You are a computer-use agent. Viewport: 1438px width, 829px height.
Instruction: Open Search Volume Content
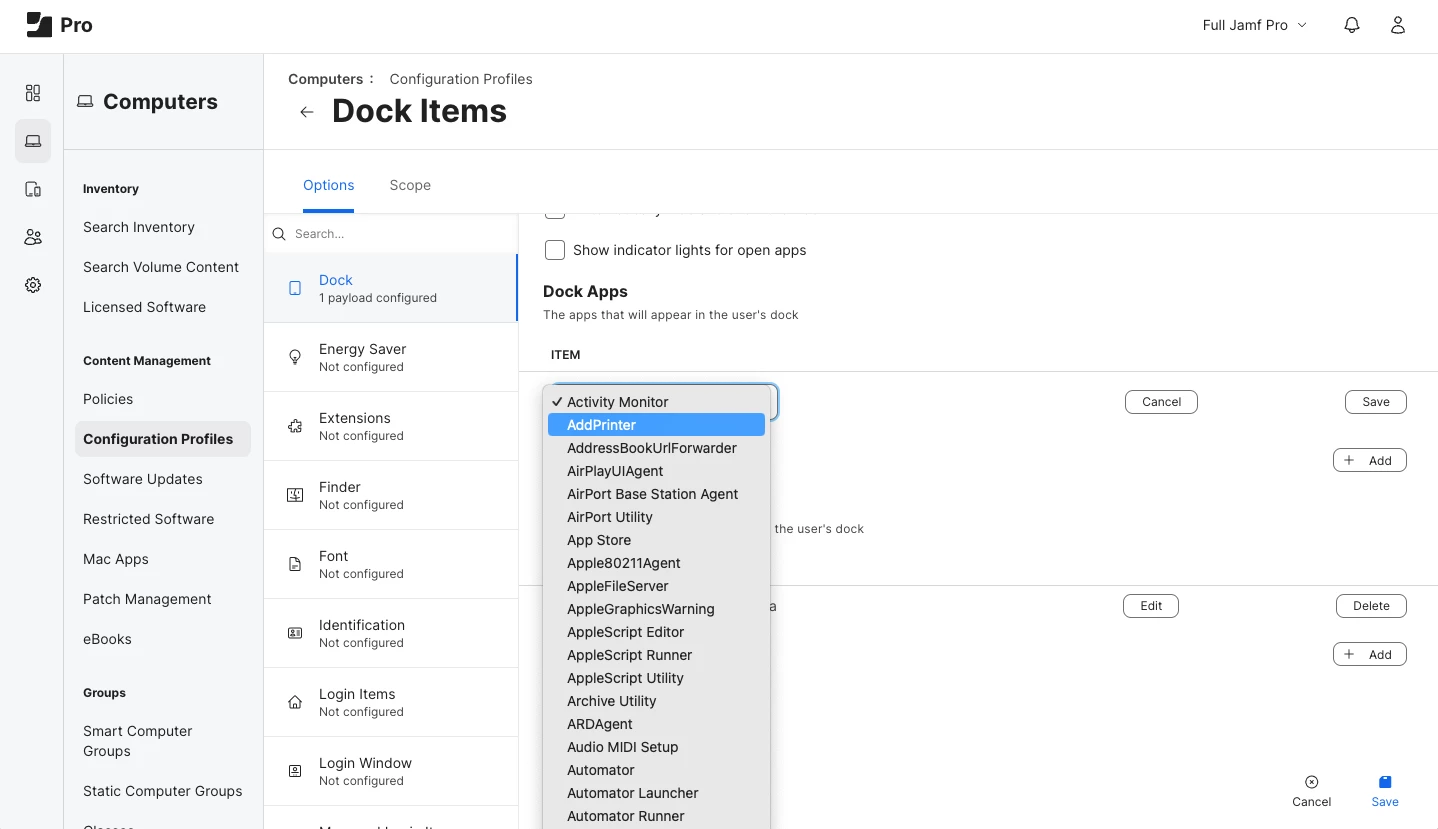pos(161,267)
